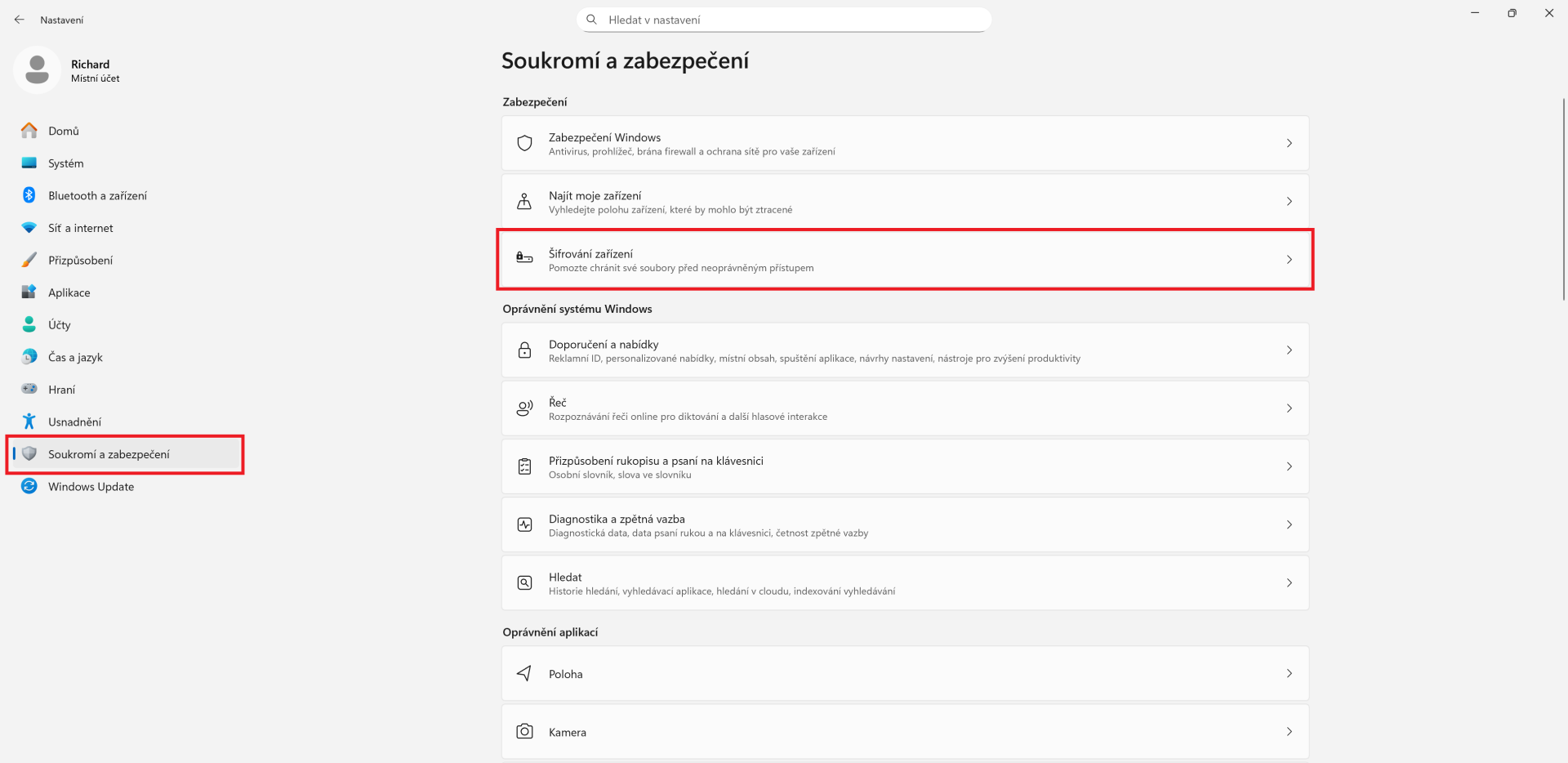Image resolution: width=1568 pixels, height=763 pixels.
Task: Go to Síť a internet section
Action: 80,228
